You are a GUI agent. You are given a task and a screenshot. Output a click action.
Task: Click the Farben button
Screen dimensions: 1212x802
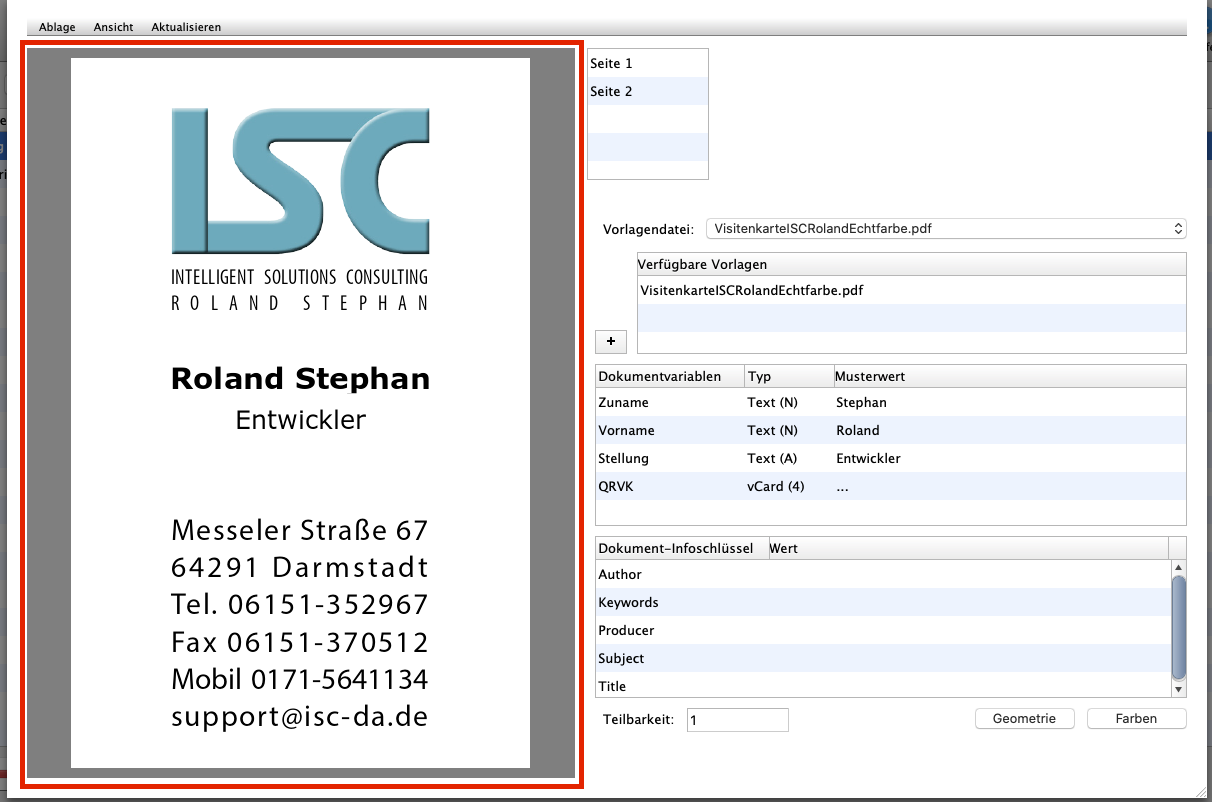[1136, 719]
